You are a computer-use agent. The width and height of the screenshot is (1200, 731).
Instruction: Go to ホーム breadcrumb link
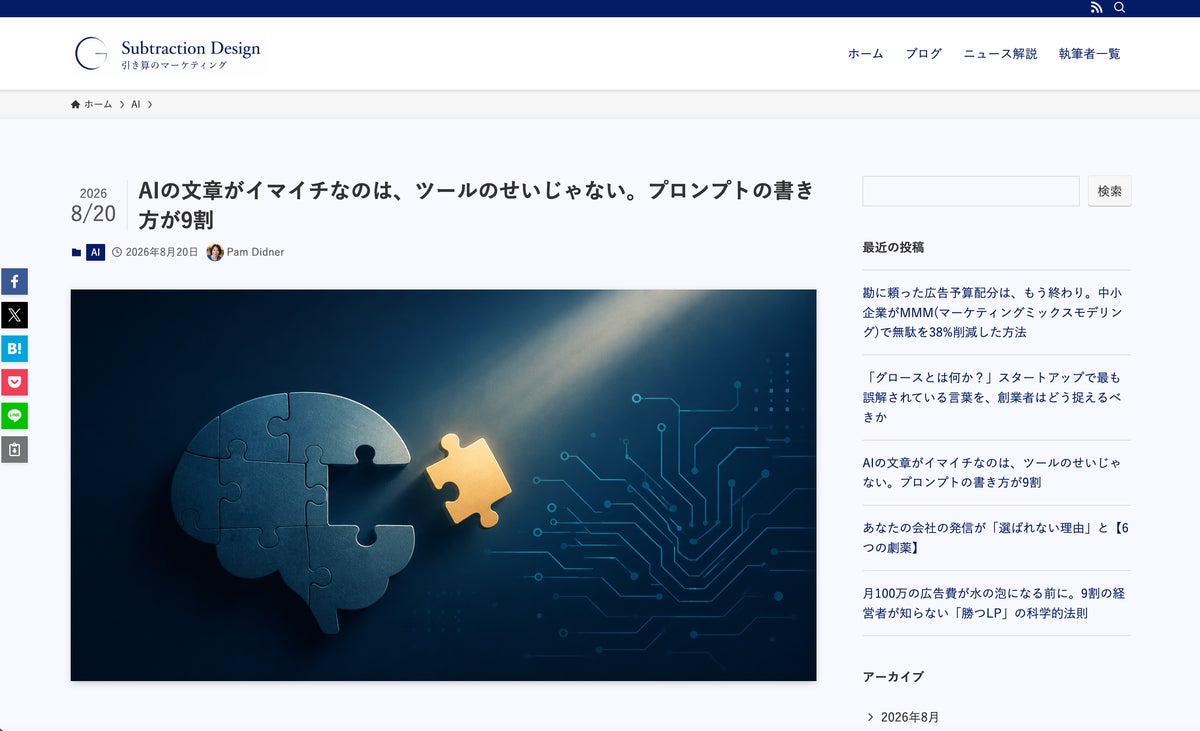98,104
